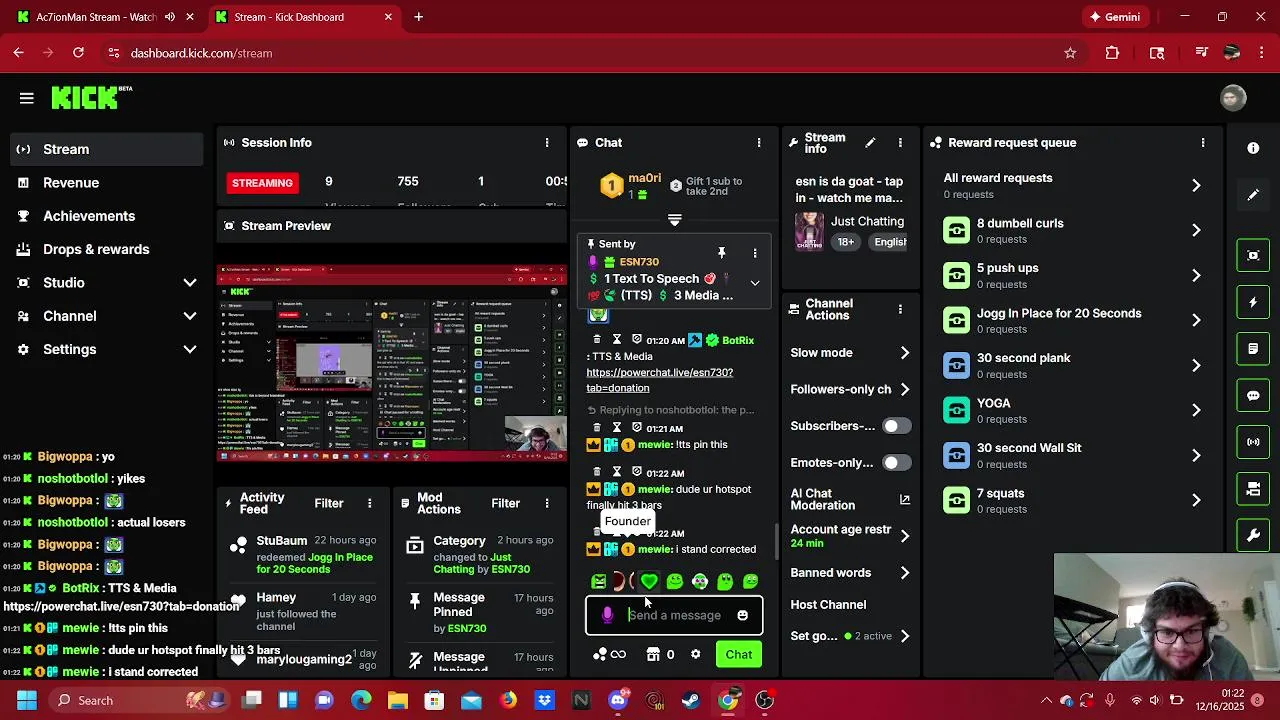This screenshot has width=1280, height=720.
Task: Open the channel shop icon below chat
Action: click(653, 655)
